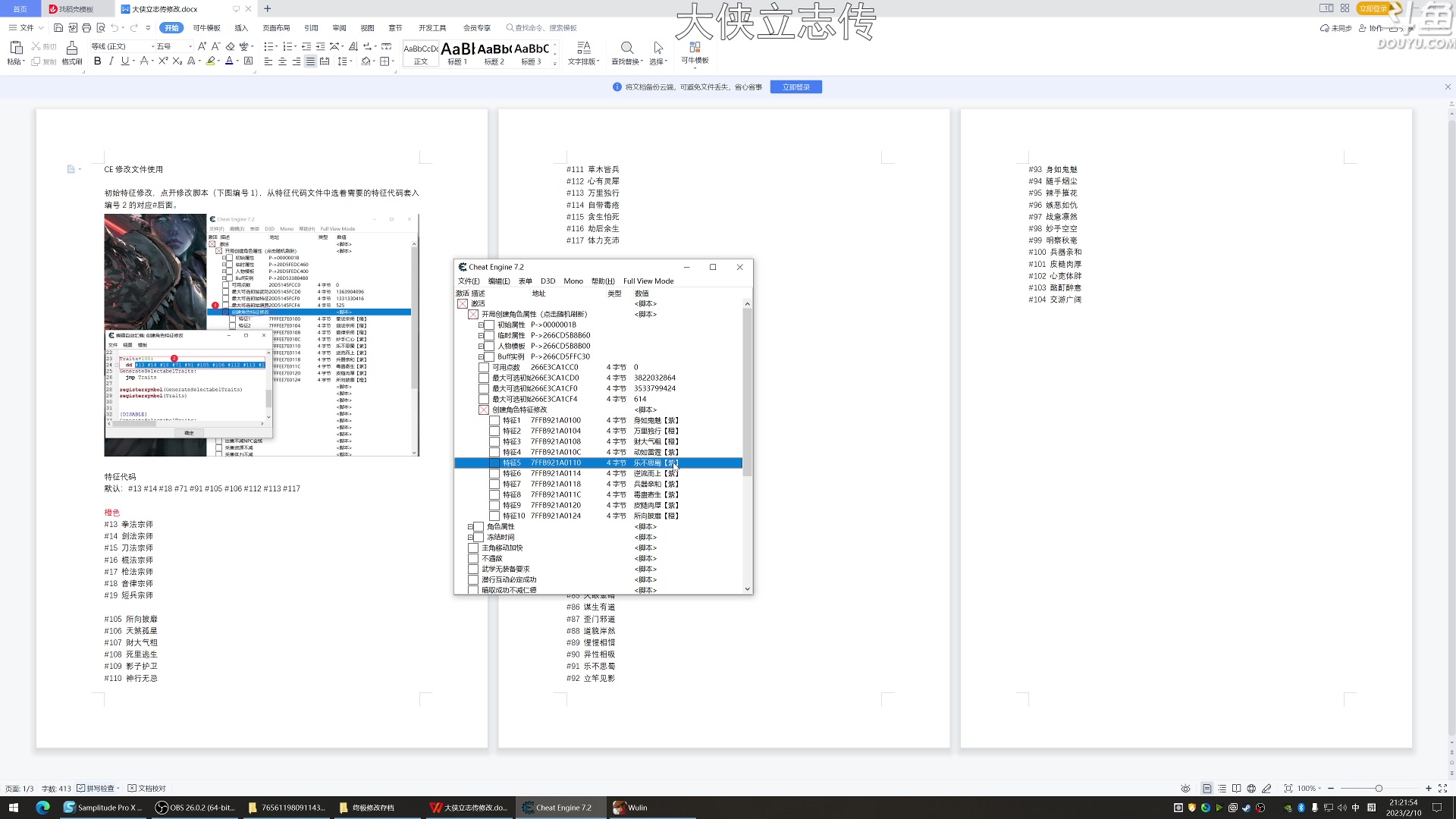
Task: Collapse the 人物模板 tree node
Action: coord(481,347)
